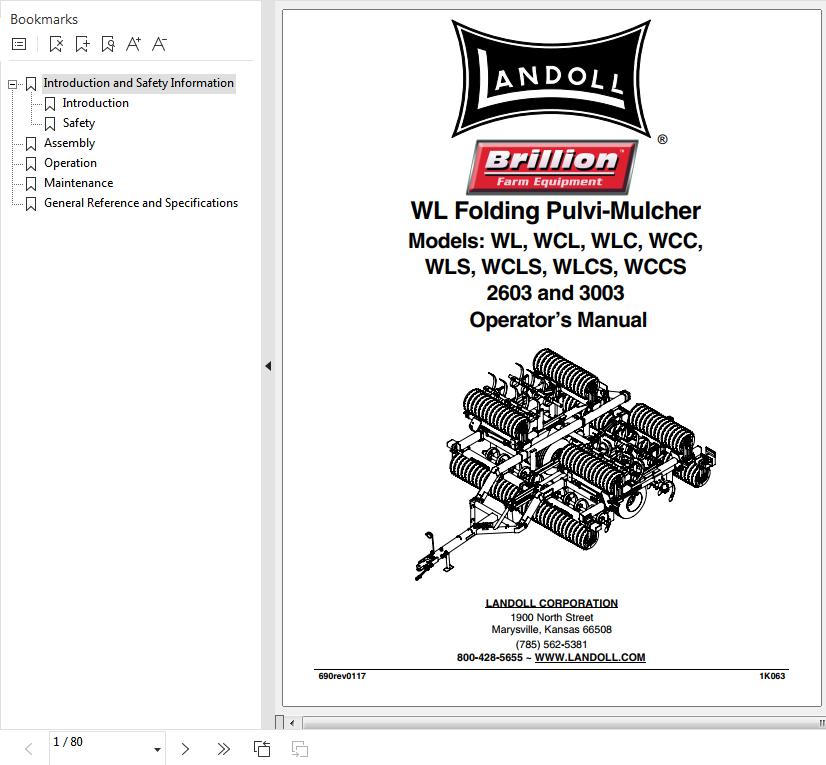Screen dimensions: 826x765
Task: Click the go to next view icon
Action: coord(300,749)
